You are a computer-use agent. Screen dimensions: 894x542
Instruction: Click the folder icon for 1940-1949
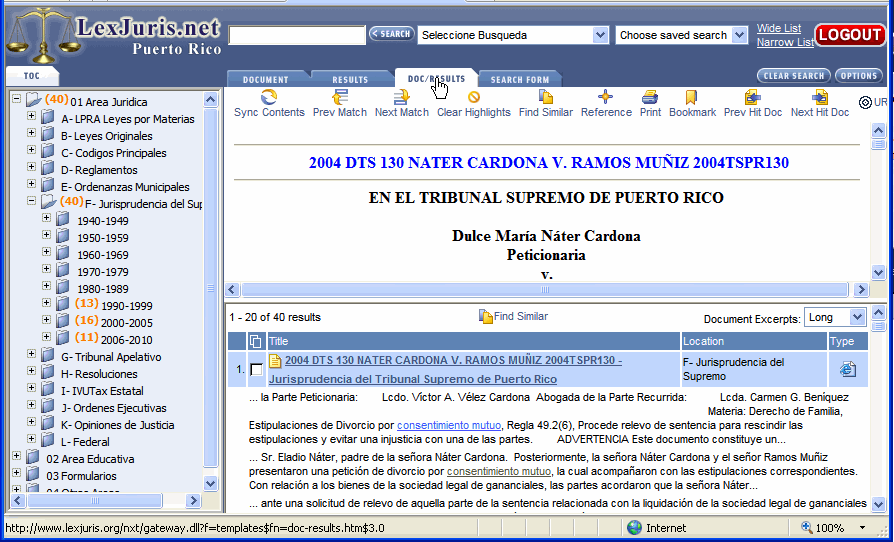pyautogui.click(x=63, y=219)
